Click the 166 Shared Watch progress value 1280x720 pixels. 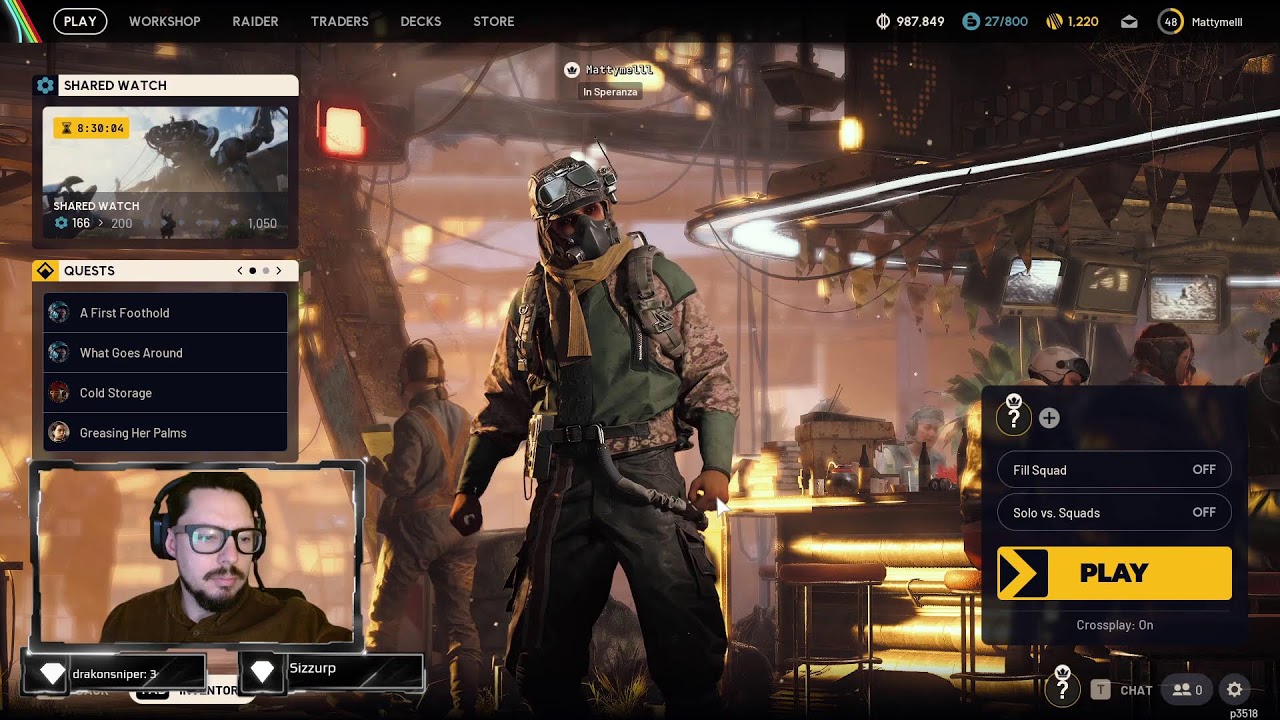click(81, 223)
